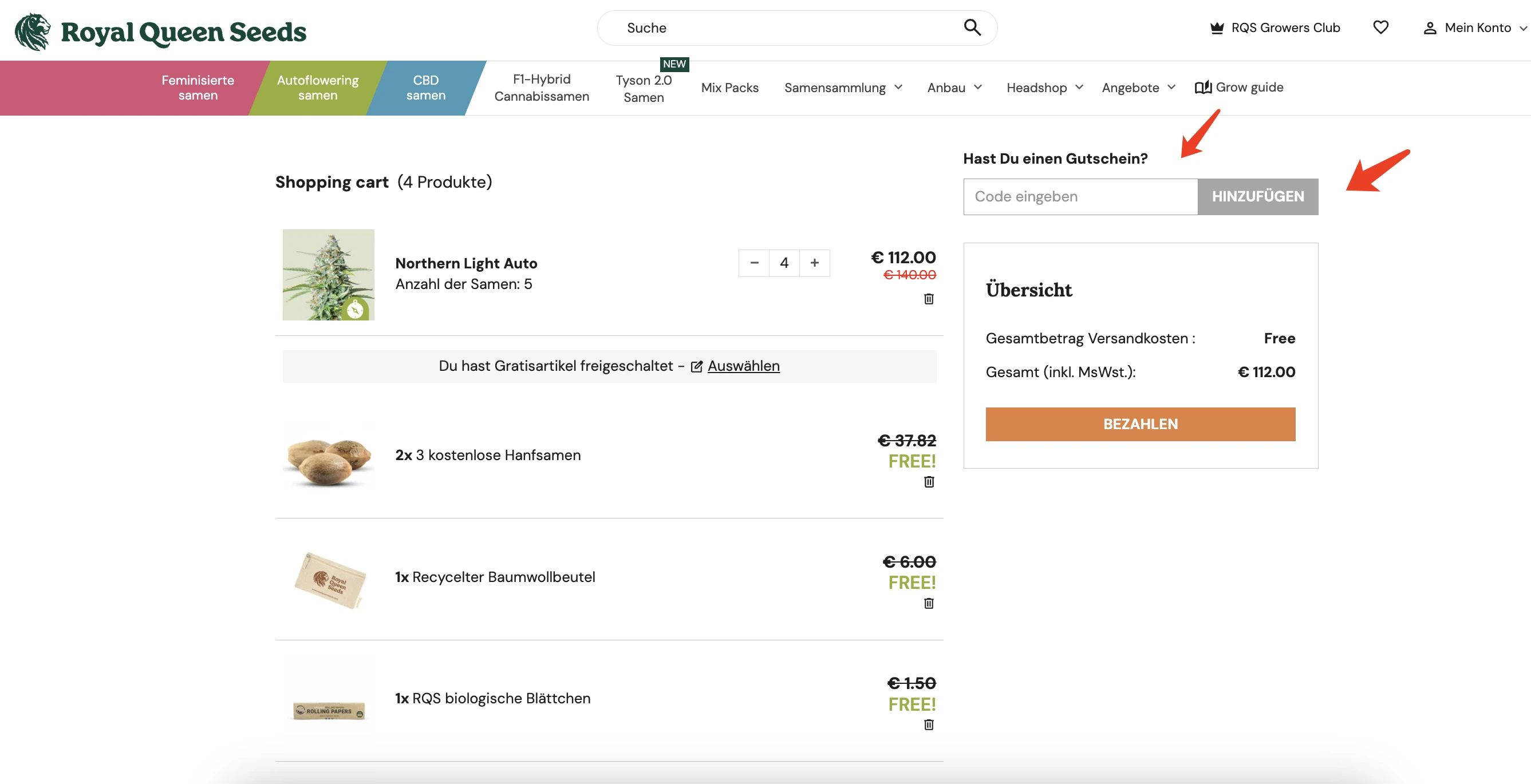Click the BEZAHLEN checkout button
1531x784 pixels.
[x=1140, y=424]
